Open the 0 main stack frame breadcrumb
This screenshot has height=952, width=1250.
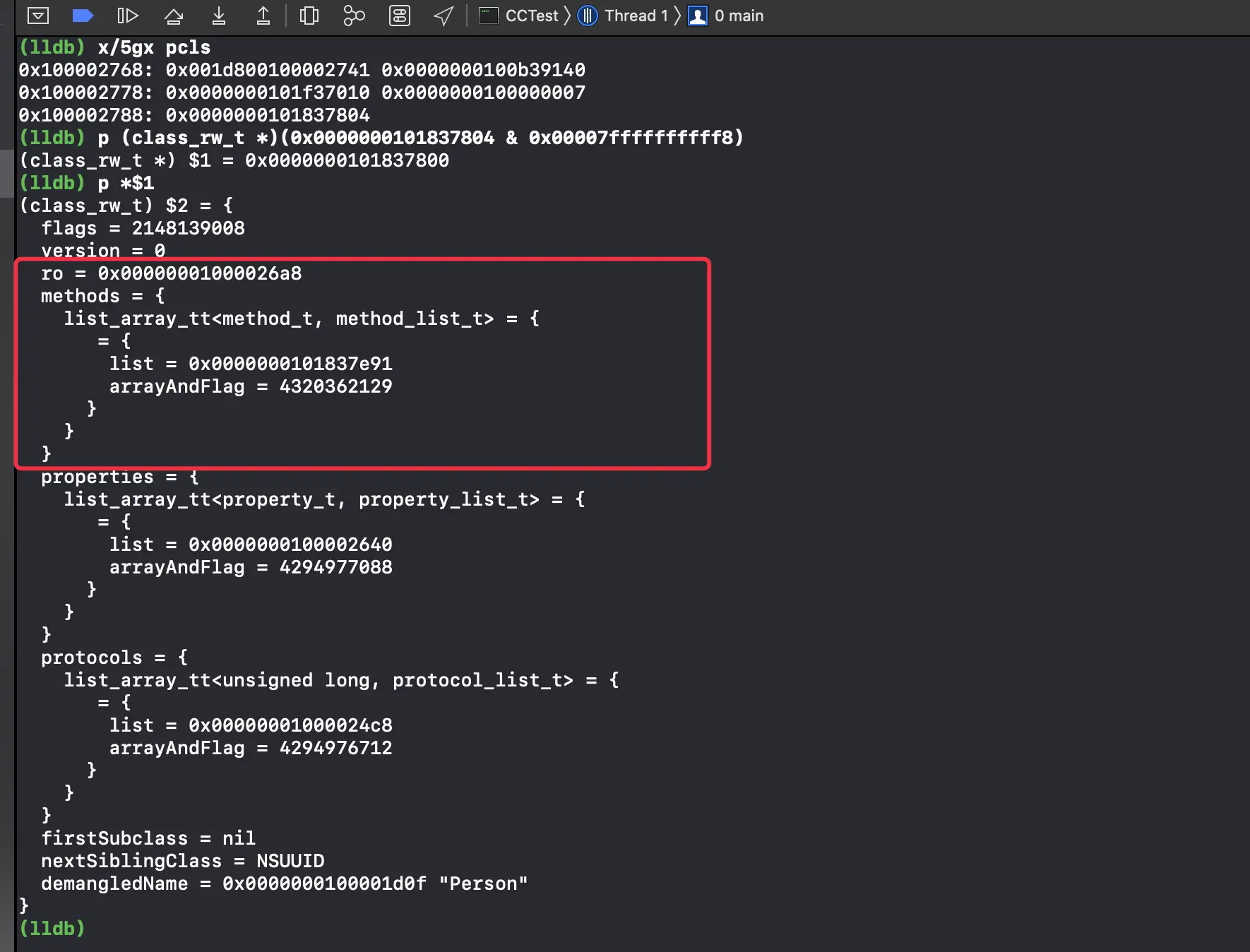(726, 16)
